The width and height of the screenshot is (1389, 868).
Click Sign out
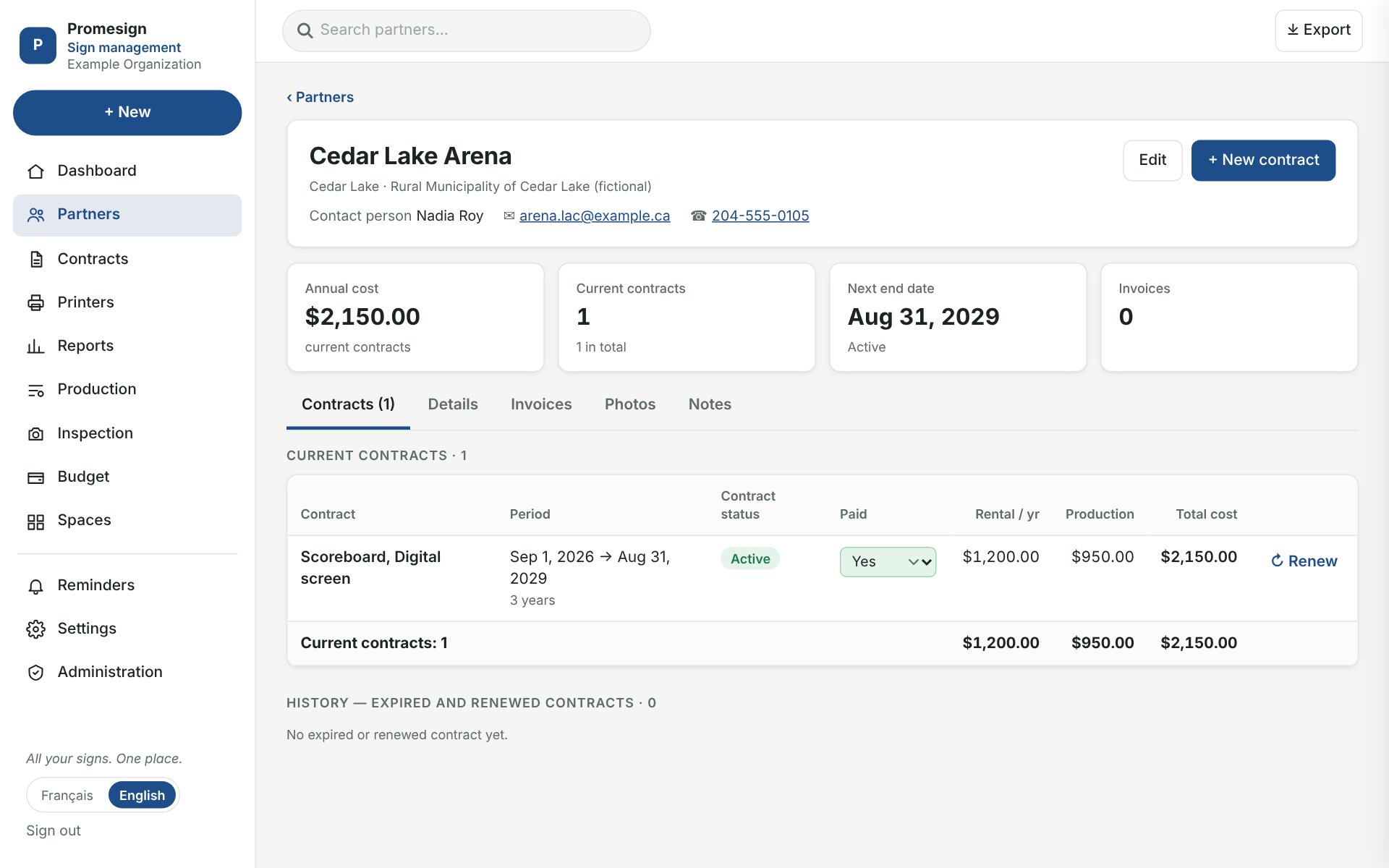54,830
